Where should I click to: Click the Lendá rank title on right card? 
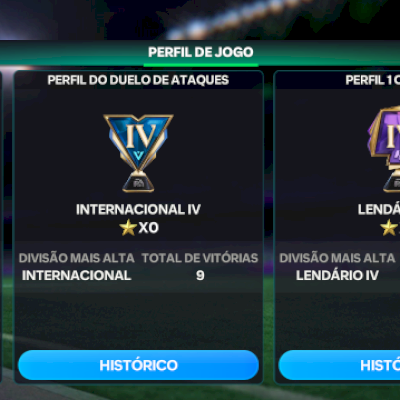coord(379,210)
